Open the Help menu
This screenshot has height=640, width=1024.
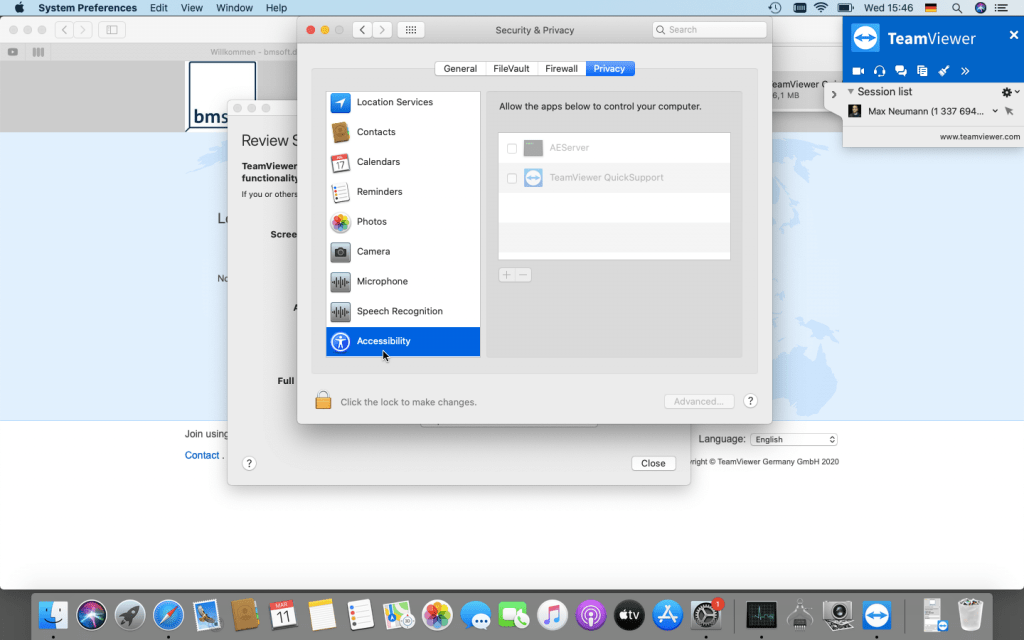276,8
